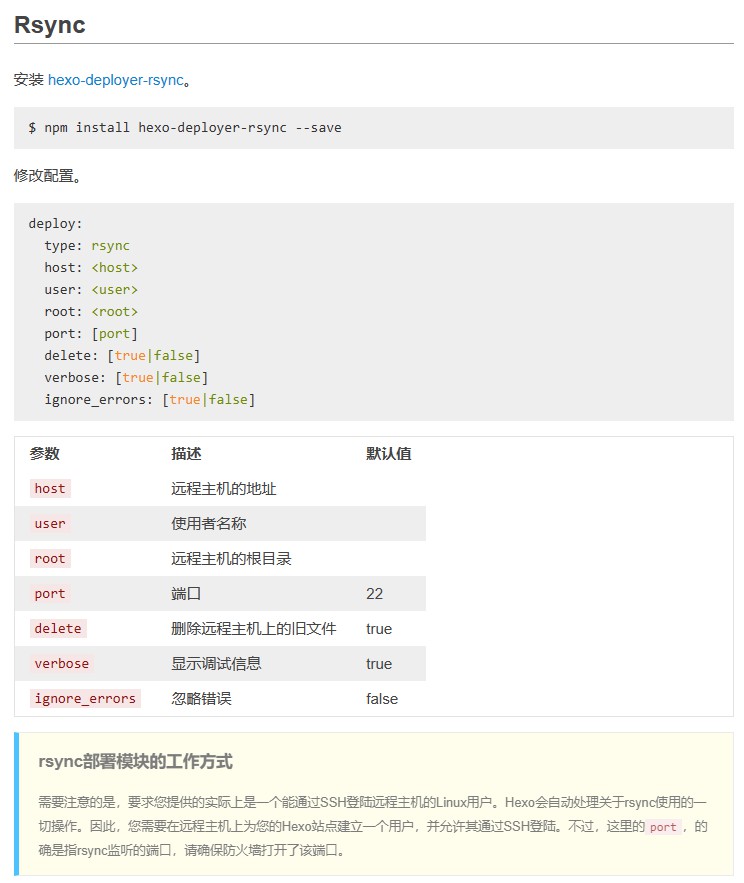Click the 描述 column header
This screenshot has width=744, height=883.
tap(186, 453)
